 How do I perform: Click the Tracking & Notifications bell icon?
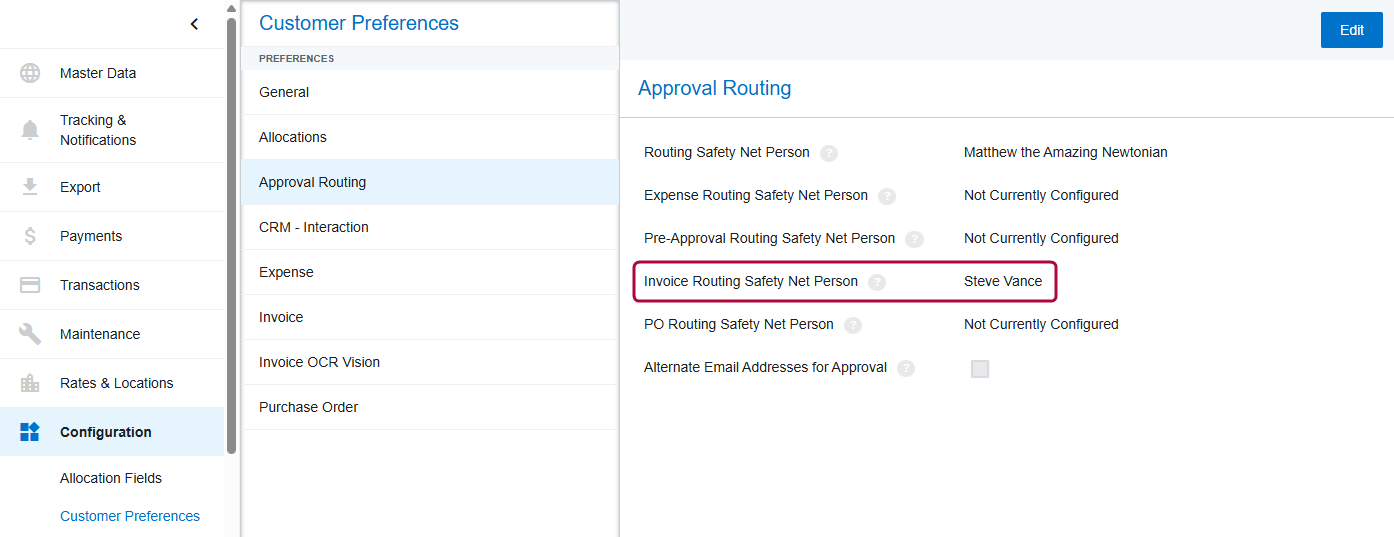point(30,130)
